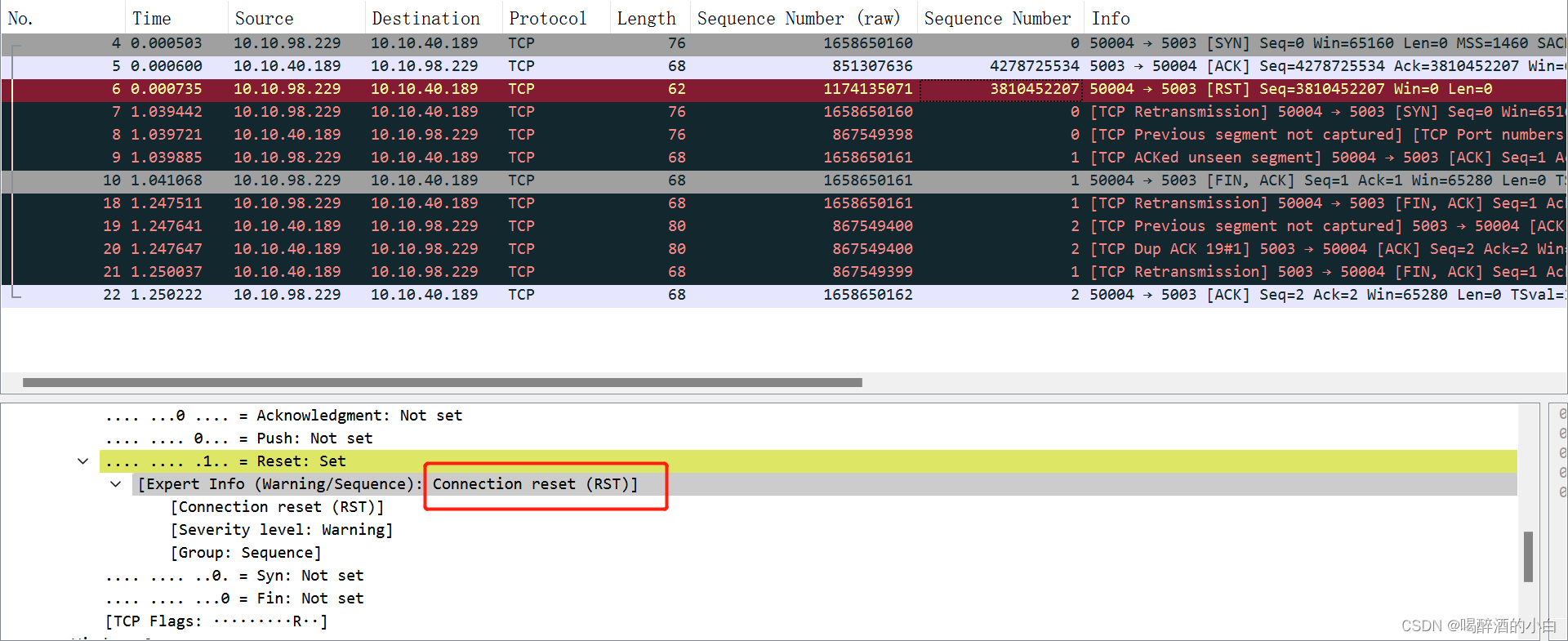Select packet 5 with raw sequence 851307636
1568x641 pixels.
coord(784,66)
